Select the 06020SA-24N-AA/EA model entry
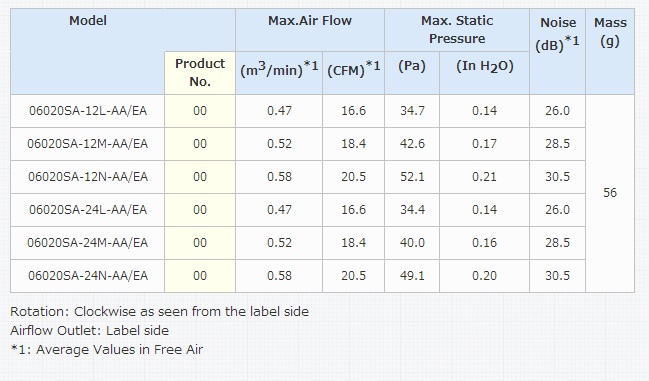 point(88,276)
